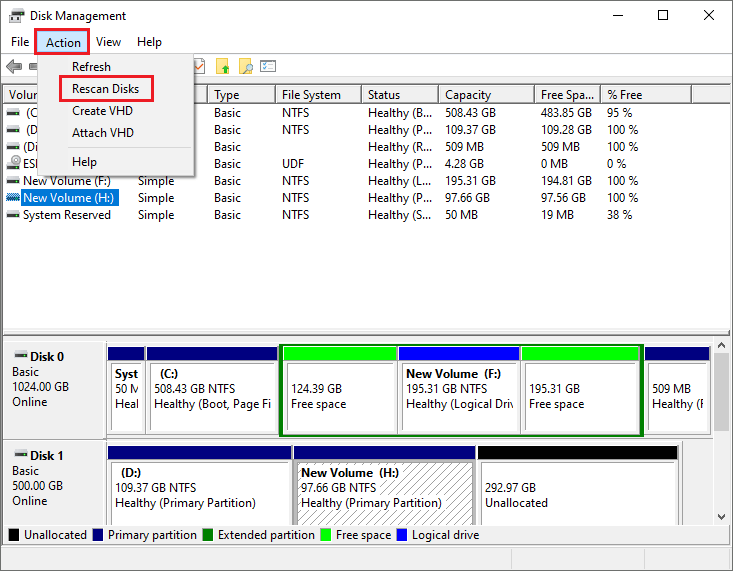Open the View menu
The image size is (733, 571).
(108, 42)
